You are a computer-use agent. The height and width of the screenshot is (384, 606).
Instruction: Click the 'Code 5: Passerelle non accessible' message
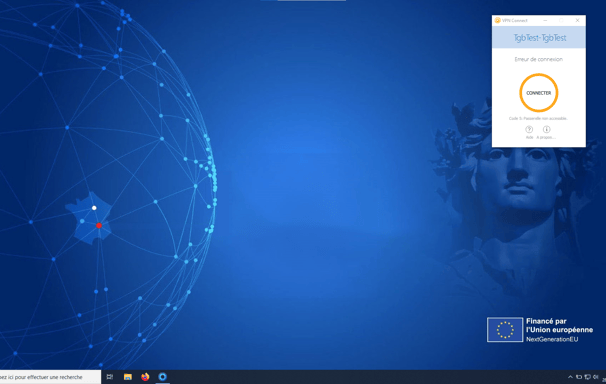click(538, 118)
